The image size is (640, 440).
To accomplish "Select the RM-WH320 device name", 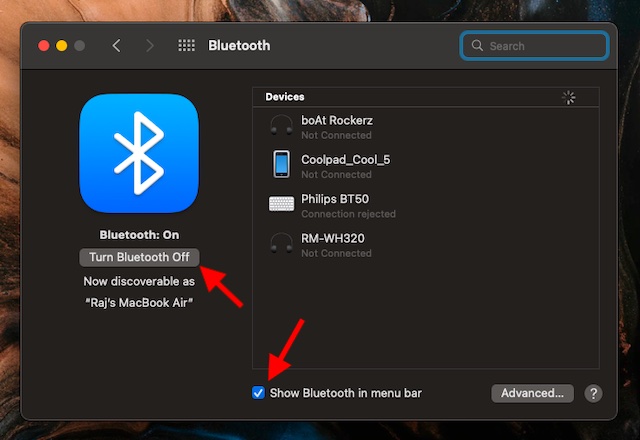I will point(333,238).
